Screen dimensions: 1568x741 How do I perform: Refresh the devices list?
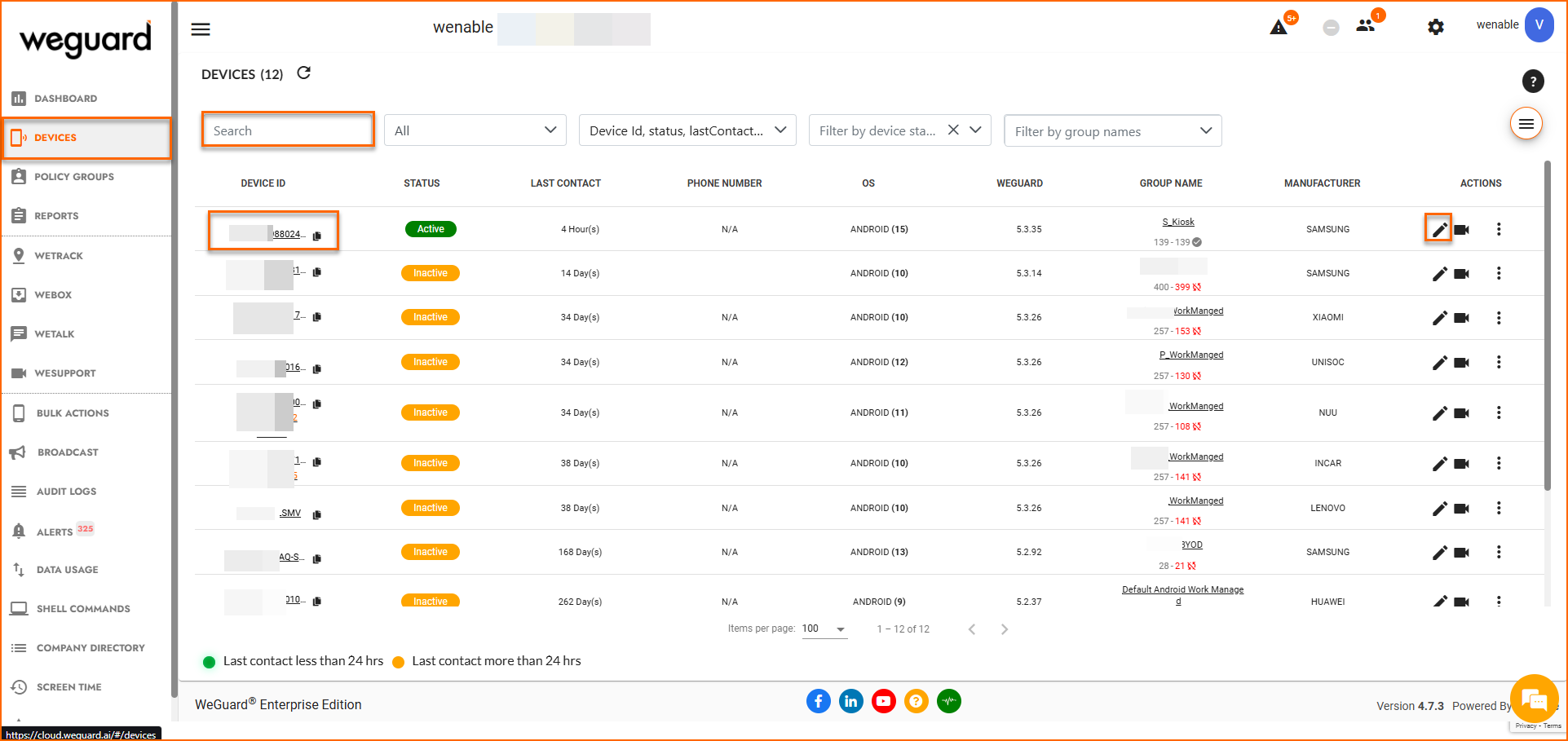pos(304,73)
